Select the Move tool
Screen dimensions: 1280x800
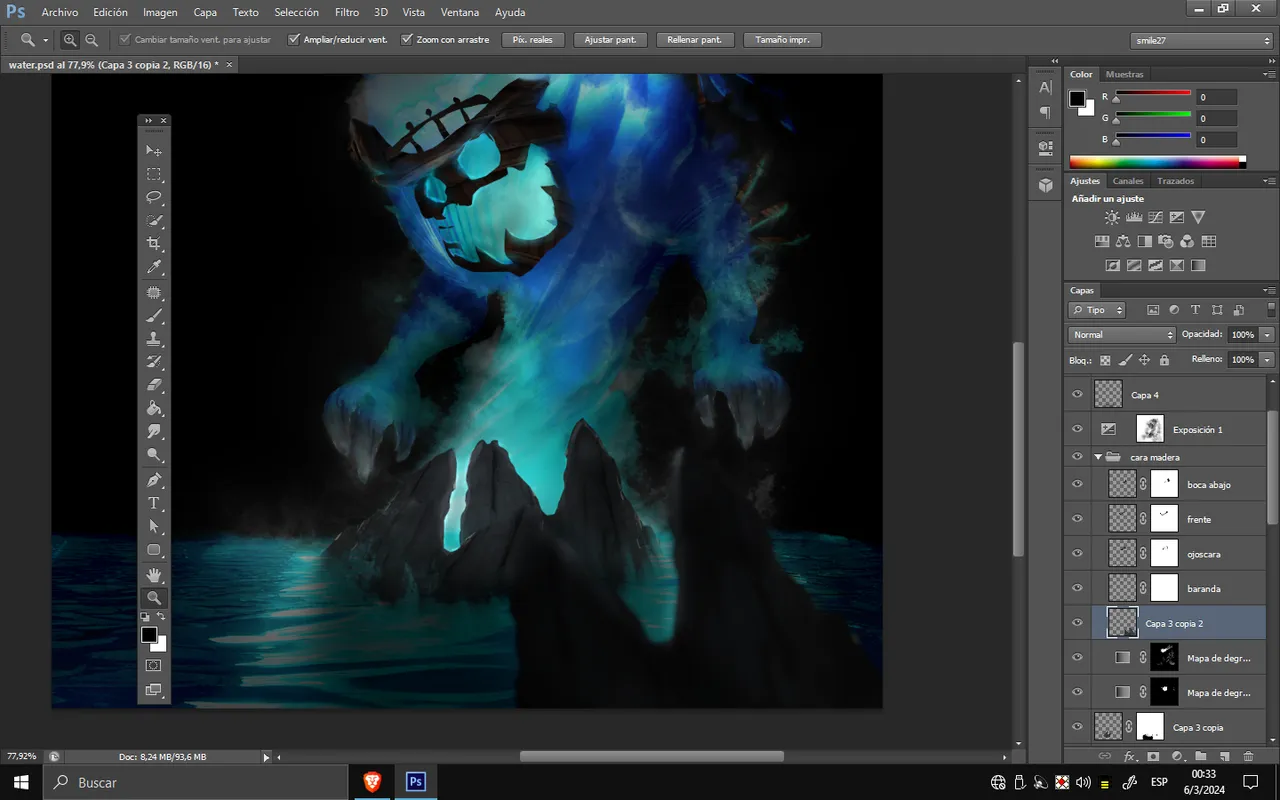pyautogui.click(x=154, y=151)
